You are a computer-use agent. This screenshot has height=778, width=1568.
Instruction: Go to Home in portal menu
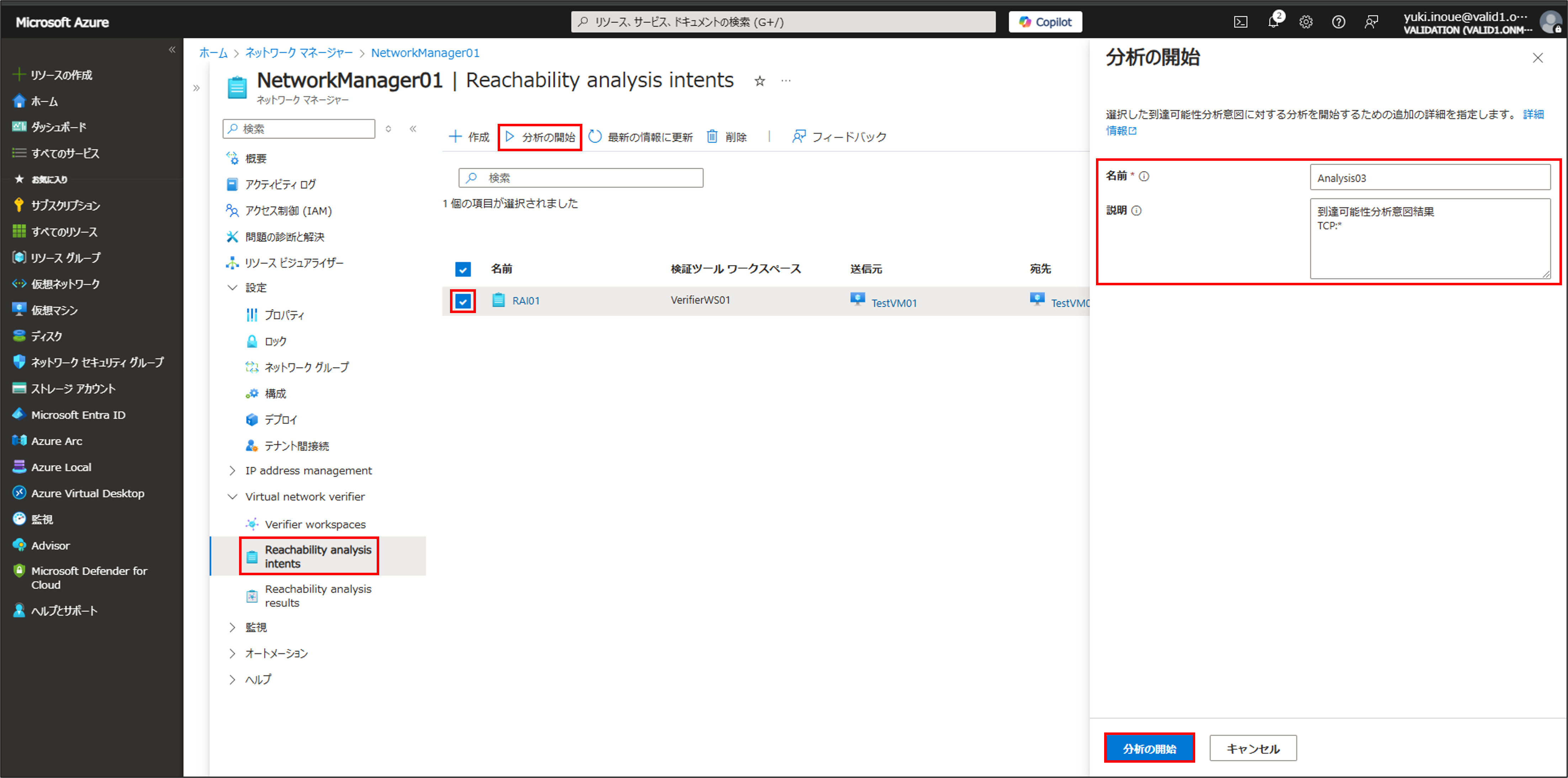click(35, 101)
